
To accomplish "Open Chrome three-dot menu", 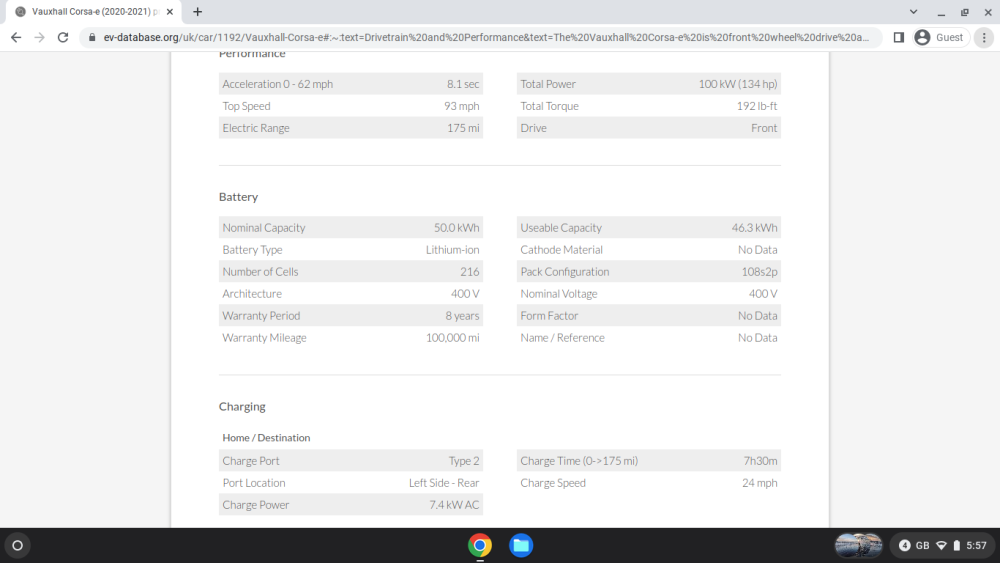I will click(x=984, y=38).
